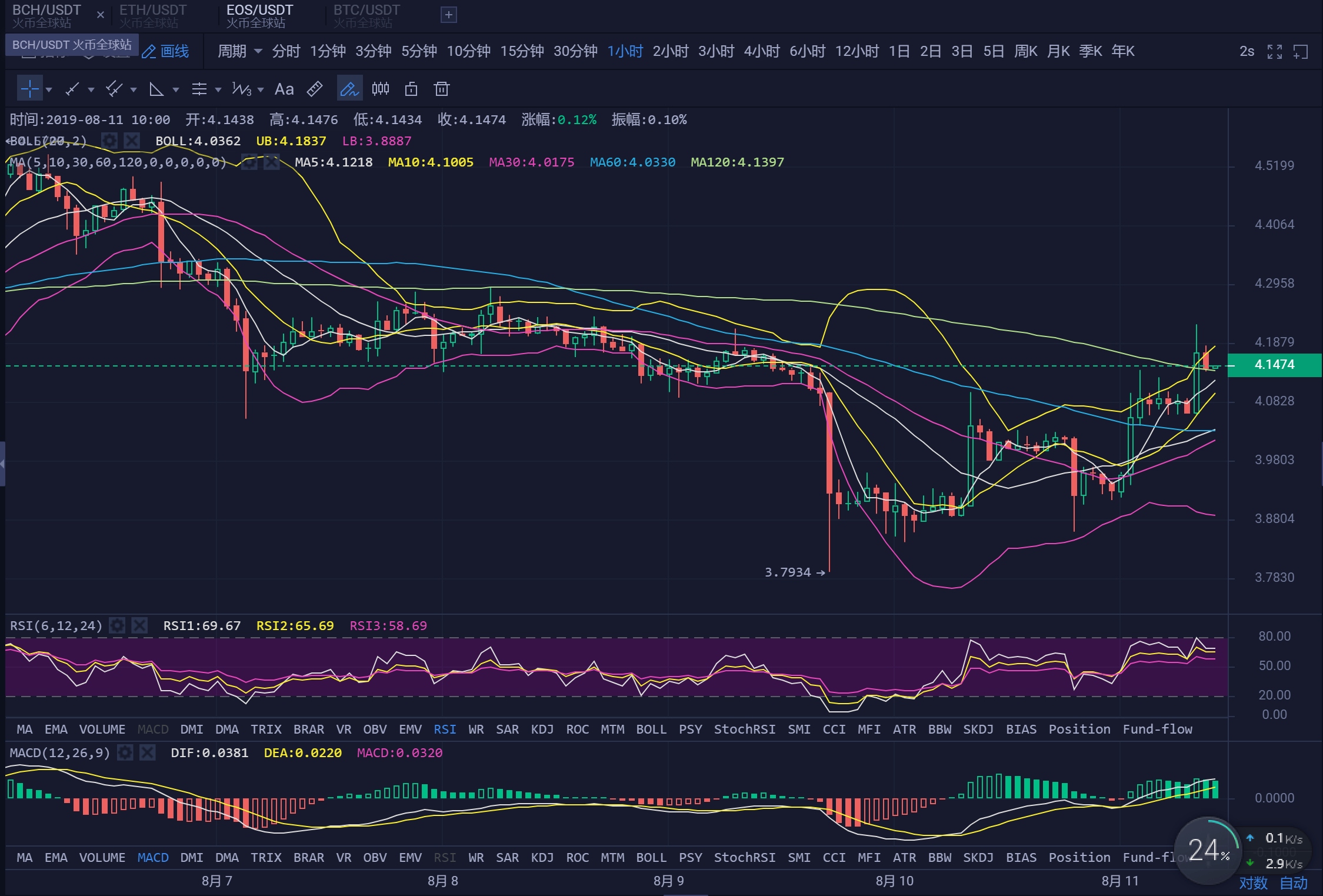Select the 30分钟 interval

tap(575, 52)
